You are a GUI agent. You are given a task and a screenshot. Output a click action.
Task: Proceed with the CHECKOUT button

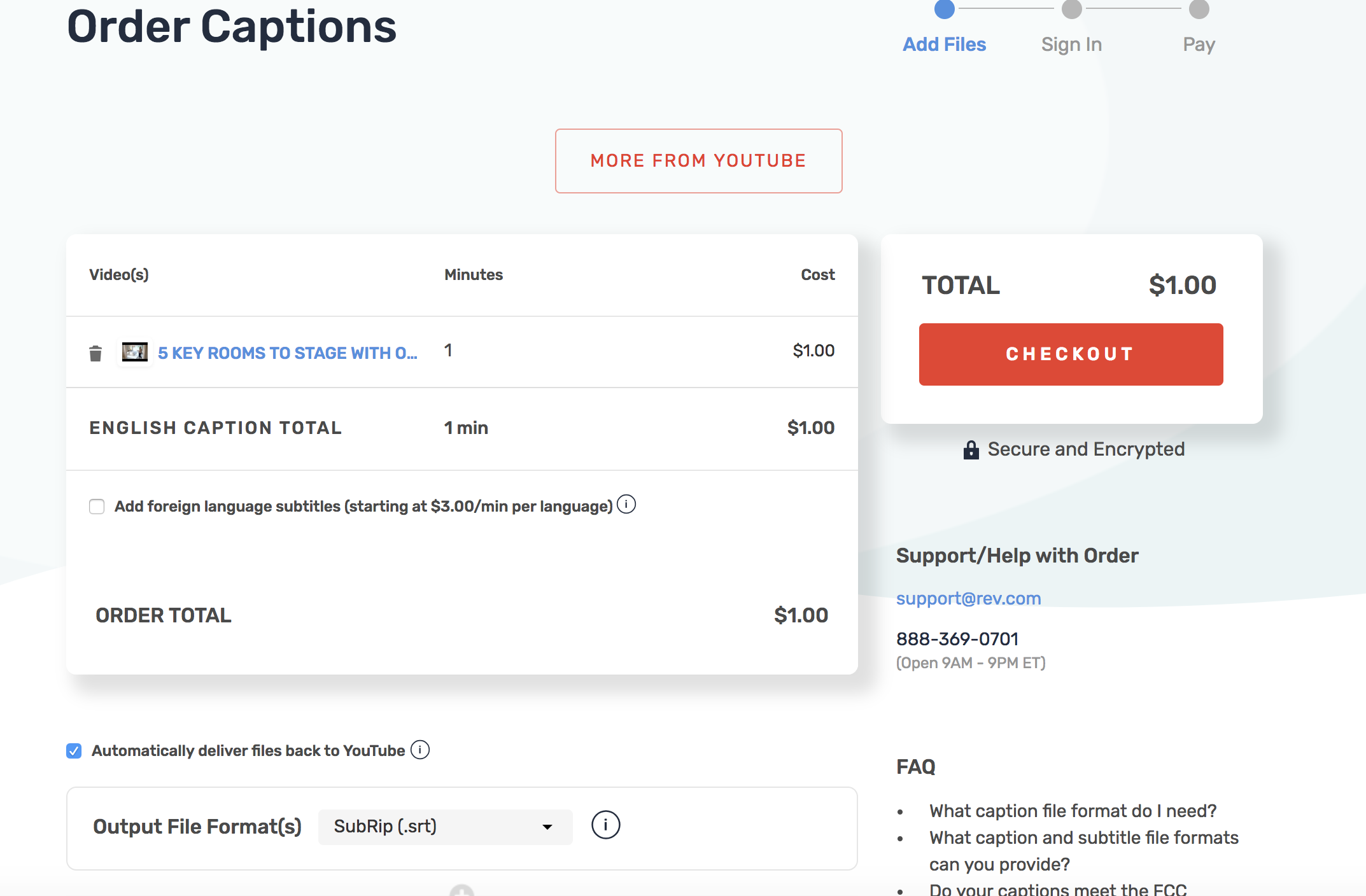point(1071,354)
